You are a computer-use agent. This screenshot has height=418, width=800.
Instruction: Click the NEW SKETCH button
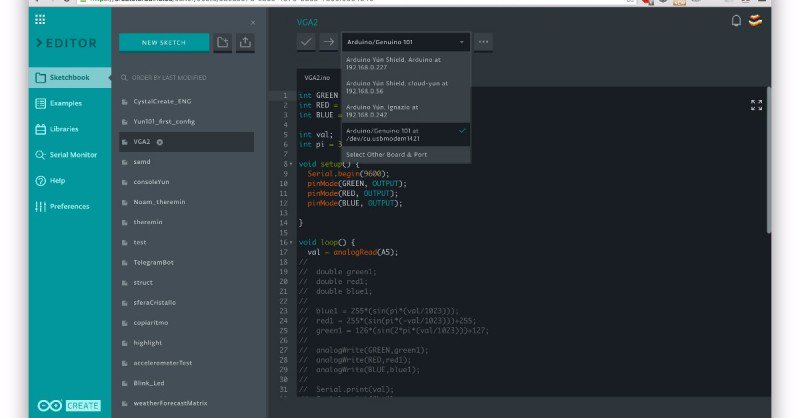(164, 42)
